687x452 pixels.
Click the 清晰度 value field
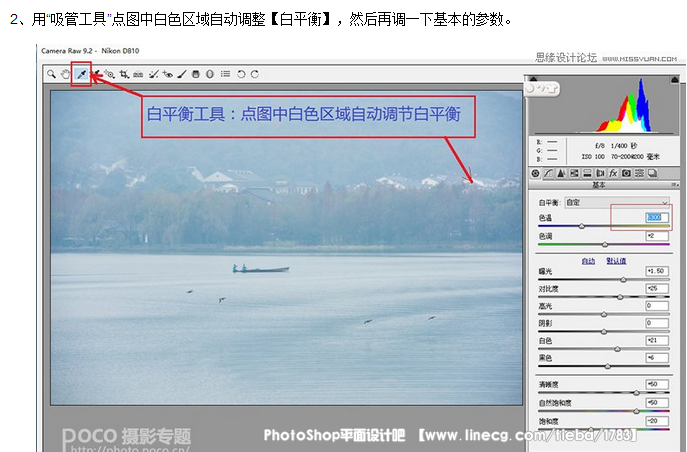click(x=657, y=385)
